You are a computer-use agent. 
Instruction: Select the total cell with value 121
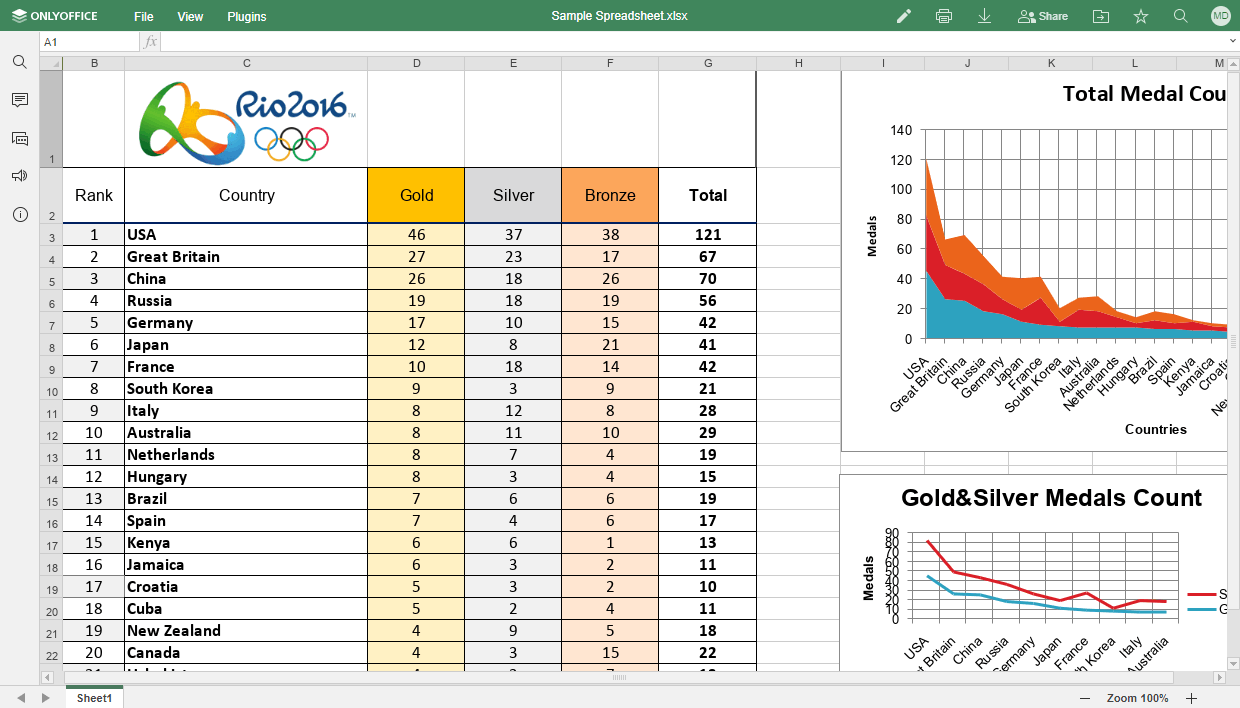(x=708, y=235)
